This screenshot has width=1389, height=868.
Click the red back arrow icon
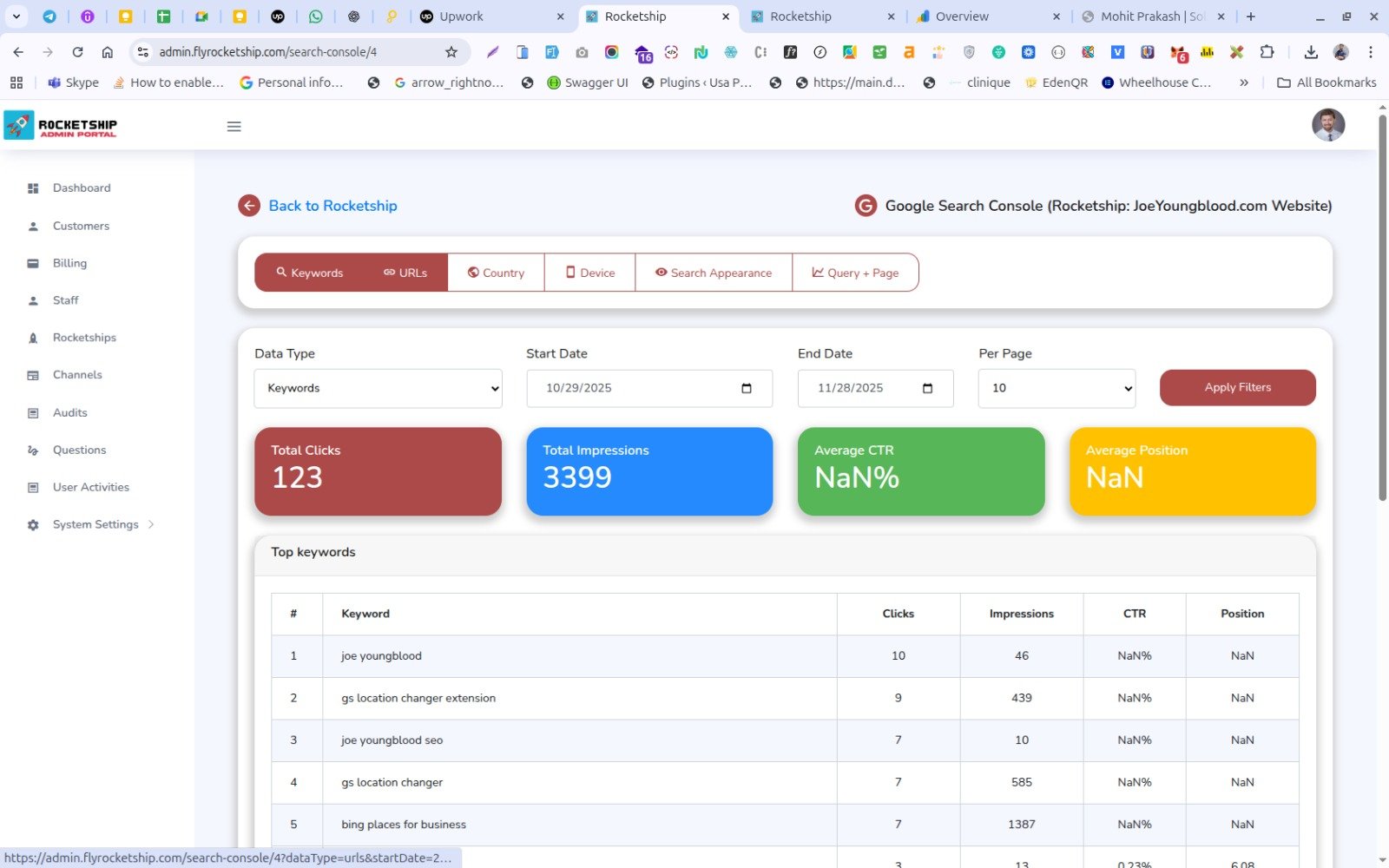point(249,206)
